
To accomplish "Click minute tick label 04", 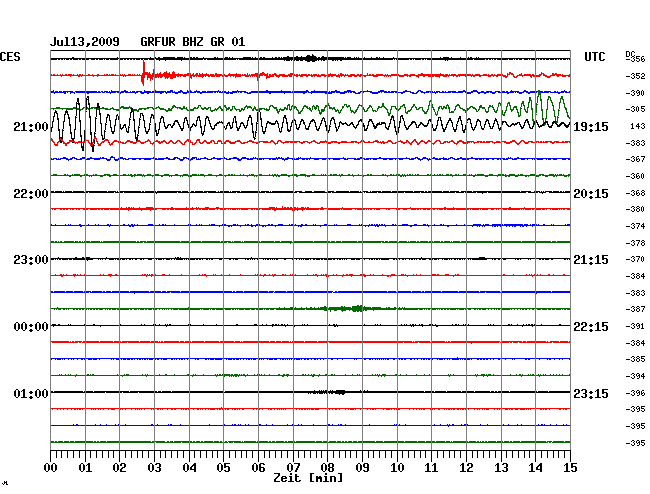I will click(189, 468).
